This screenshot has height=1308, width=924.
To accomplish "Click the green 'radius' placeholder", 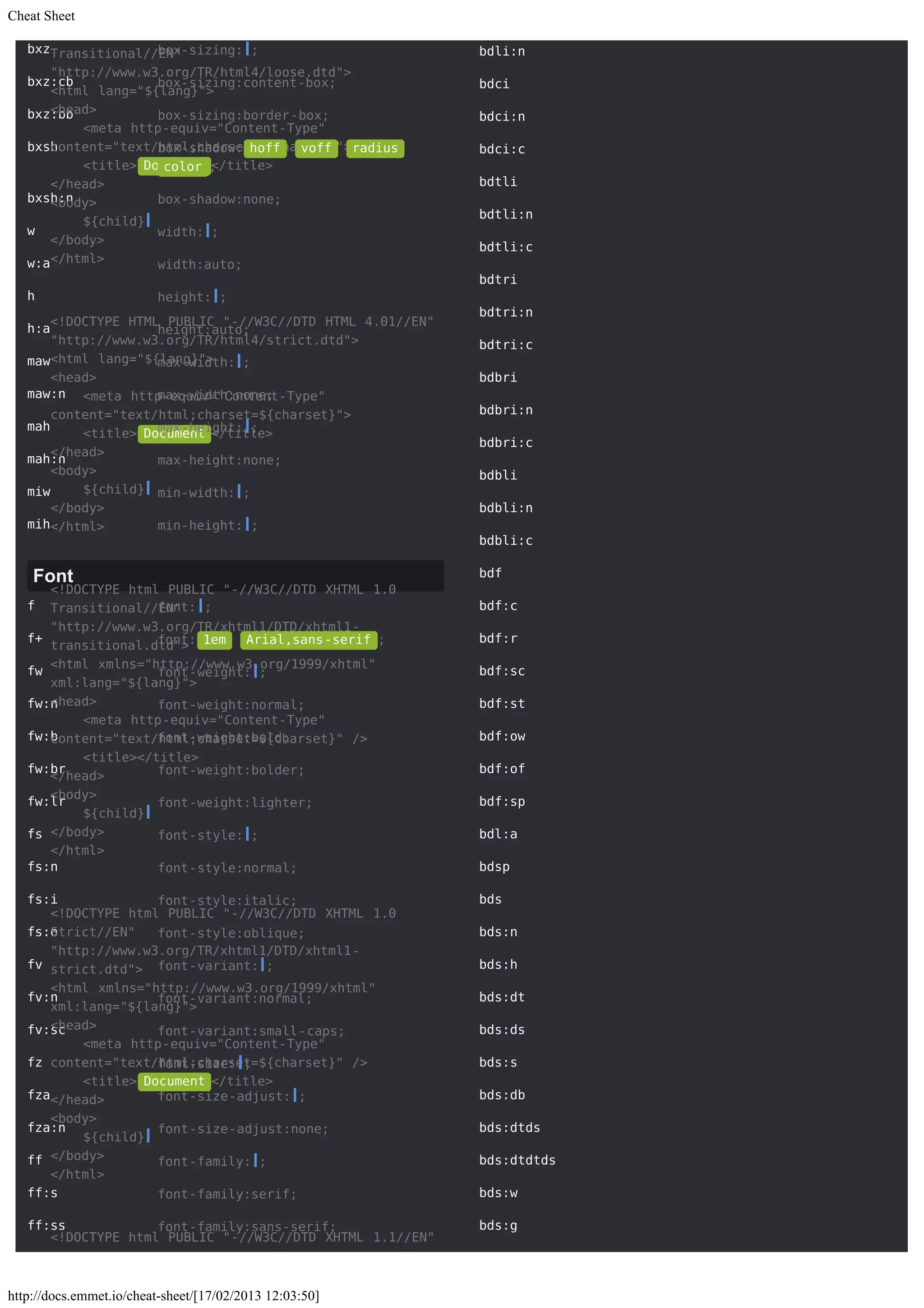I will pyautogui.click(x=374, y=148).
